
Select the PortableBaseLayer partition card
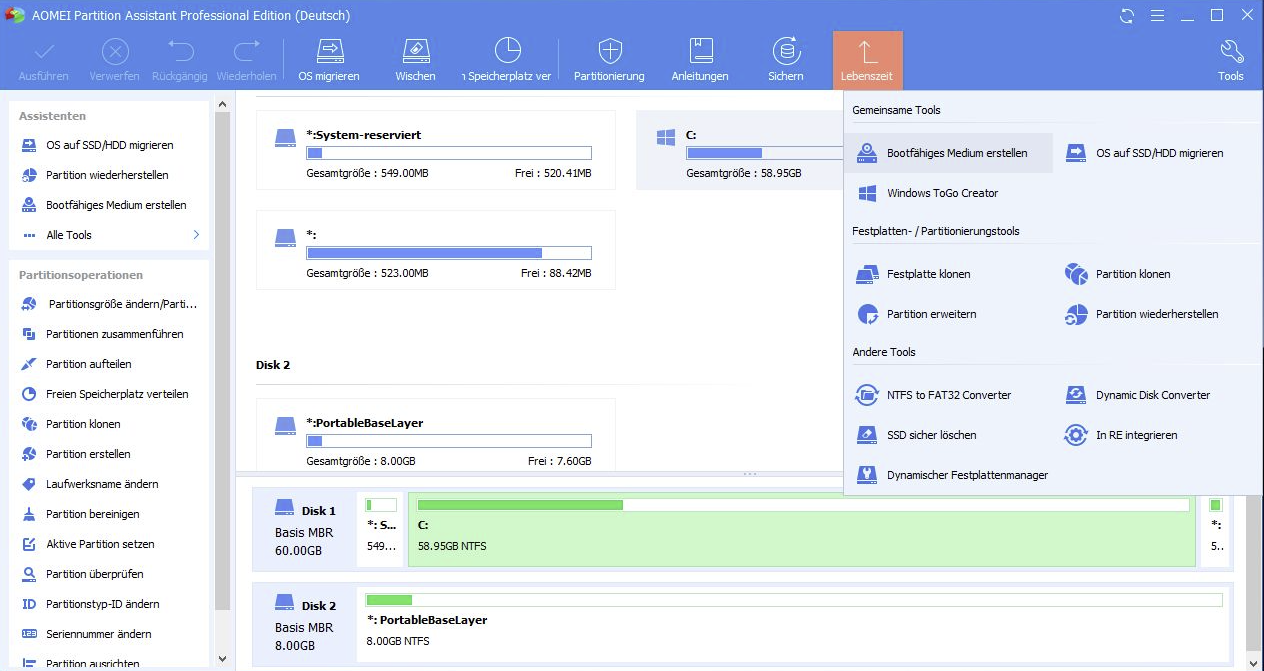pyautogui.click(x=435, y=435)
